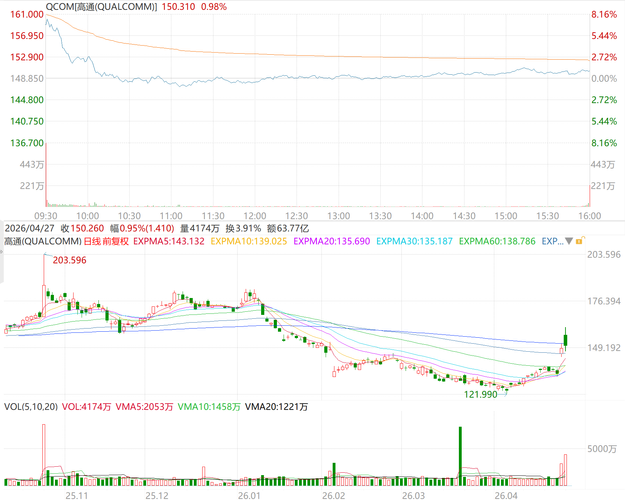Click the red 8.16% axis label
625x500 pixels.
[604, 14]
